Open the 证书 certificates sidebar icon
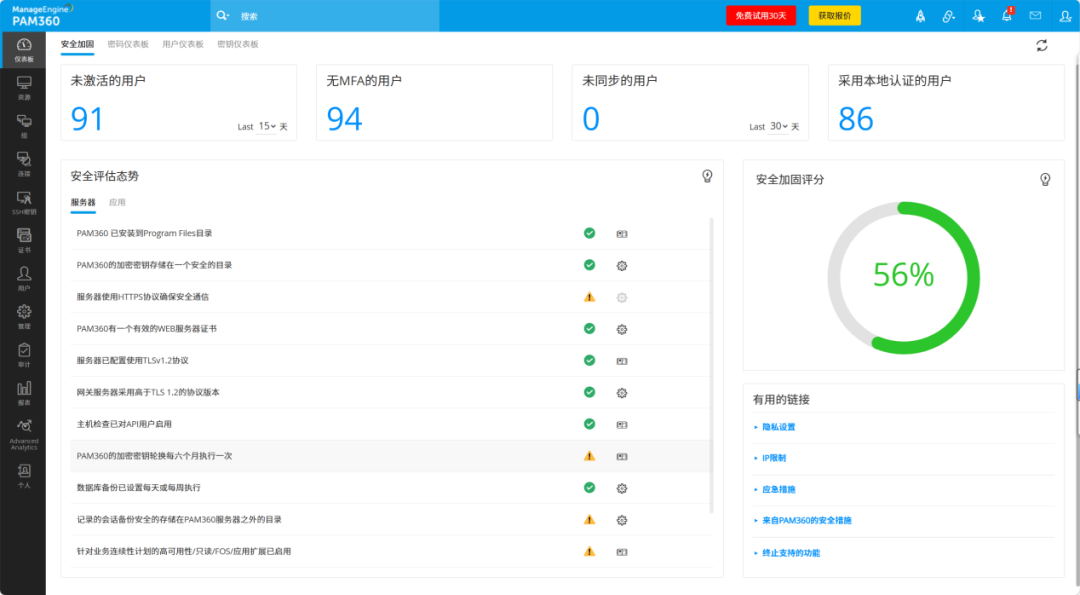Screen dimensions: 1080x595 23,240
